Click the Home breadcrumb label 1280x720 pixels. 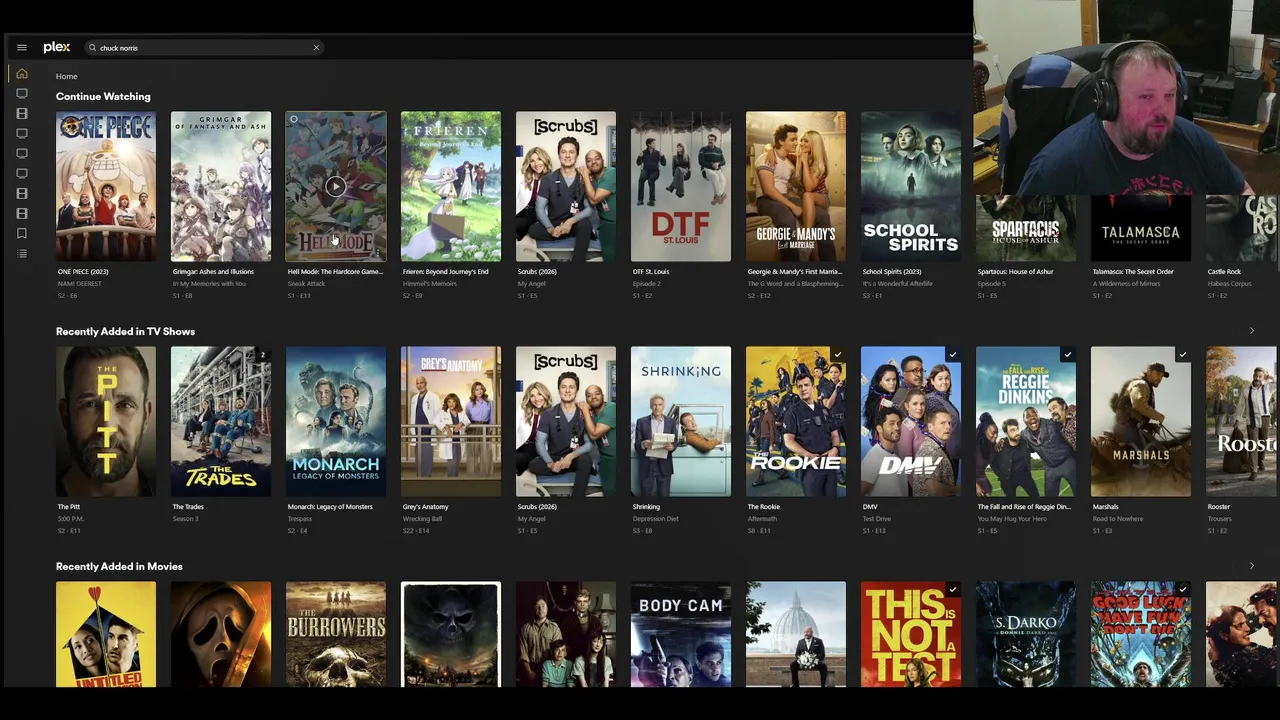pyautogui.click(x=66, y=76)
